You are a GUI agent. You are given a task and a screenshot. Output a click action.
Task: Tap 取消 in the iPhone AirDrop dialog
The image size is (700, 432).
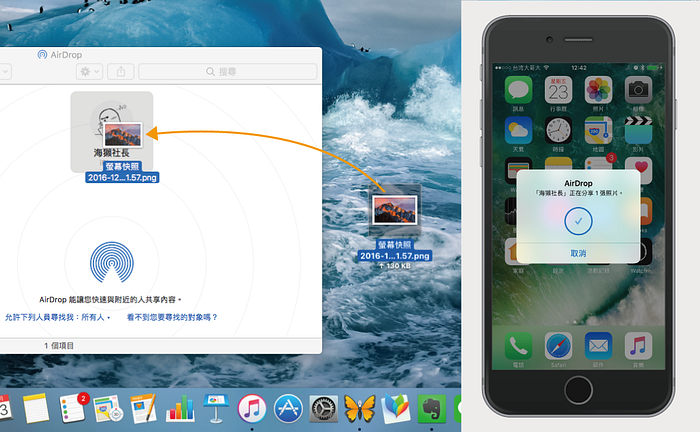[x=578, y=253]
